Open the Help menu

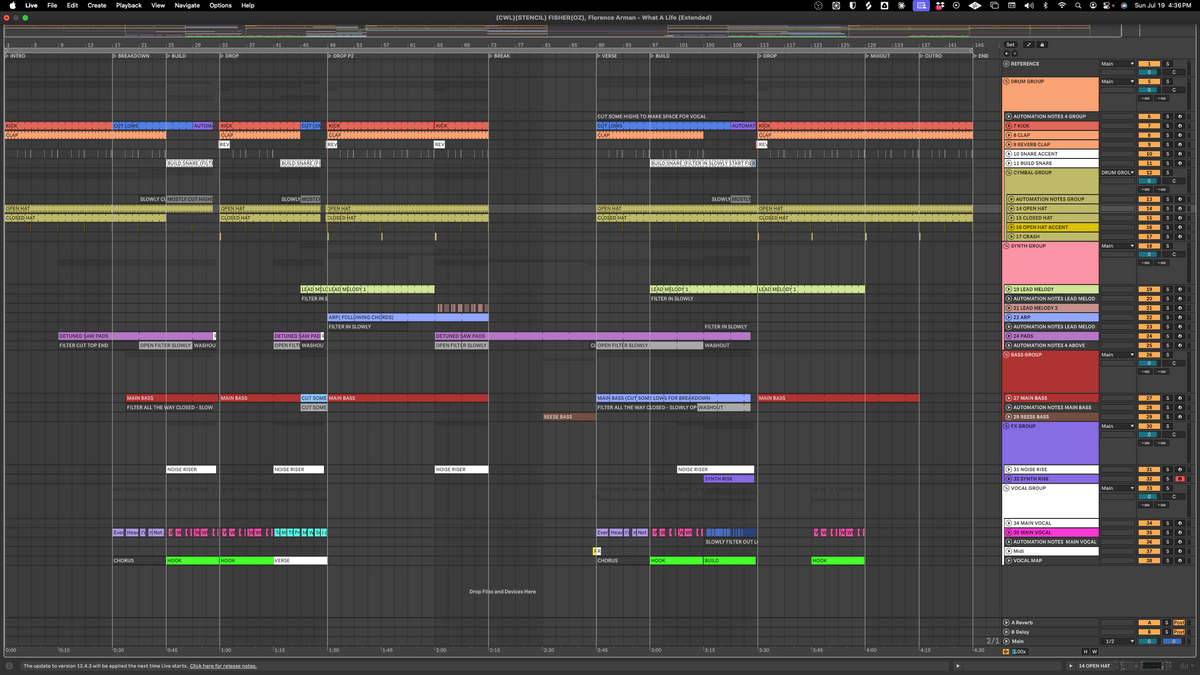pyautogui.click(x=248, y=5)
